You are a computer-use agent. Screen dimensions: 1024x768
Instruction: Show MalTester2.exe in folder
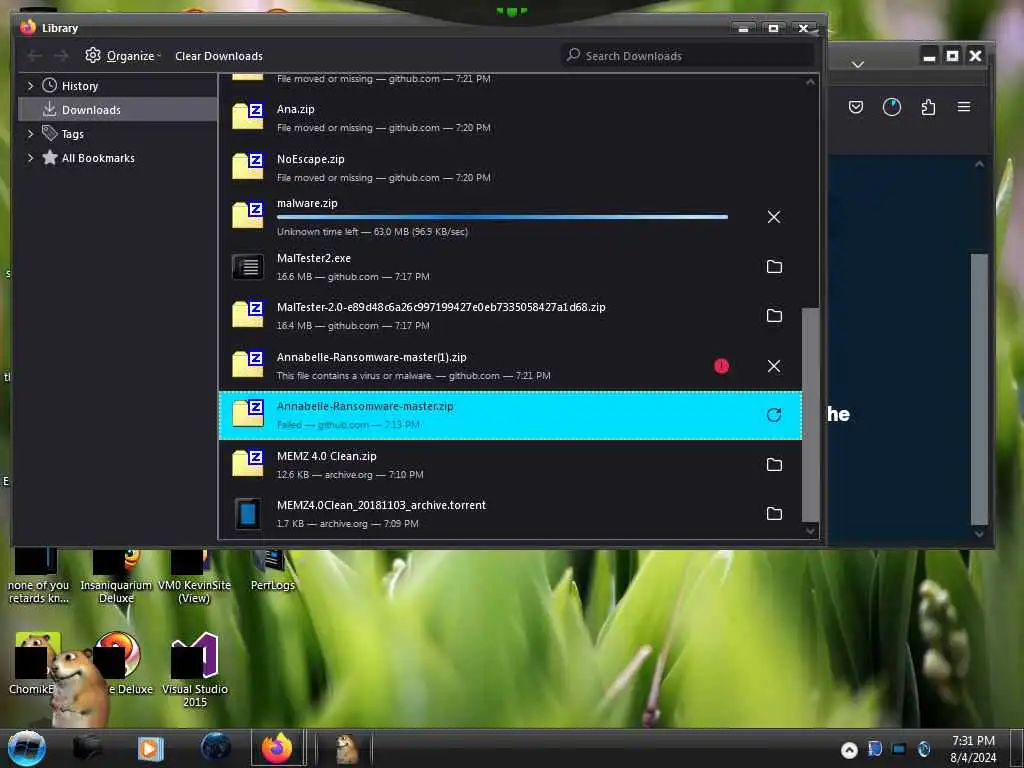click(x=774, y=266)
